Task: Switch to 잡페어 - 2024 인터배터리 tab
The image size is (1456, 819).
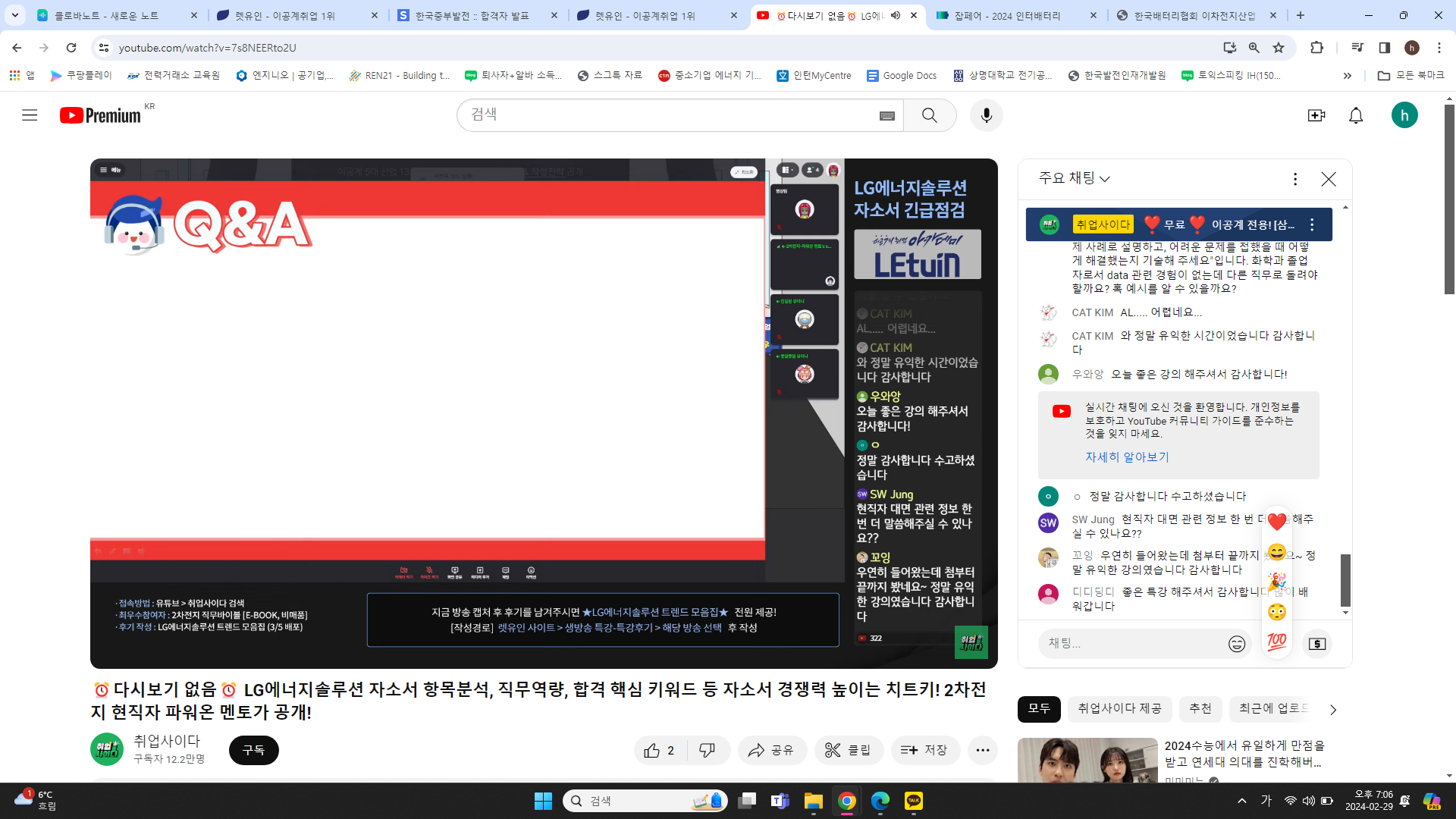Action: click(x=1015, y=15)
